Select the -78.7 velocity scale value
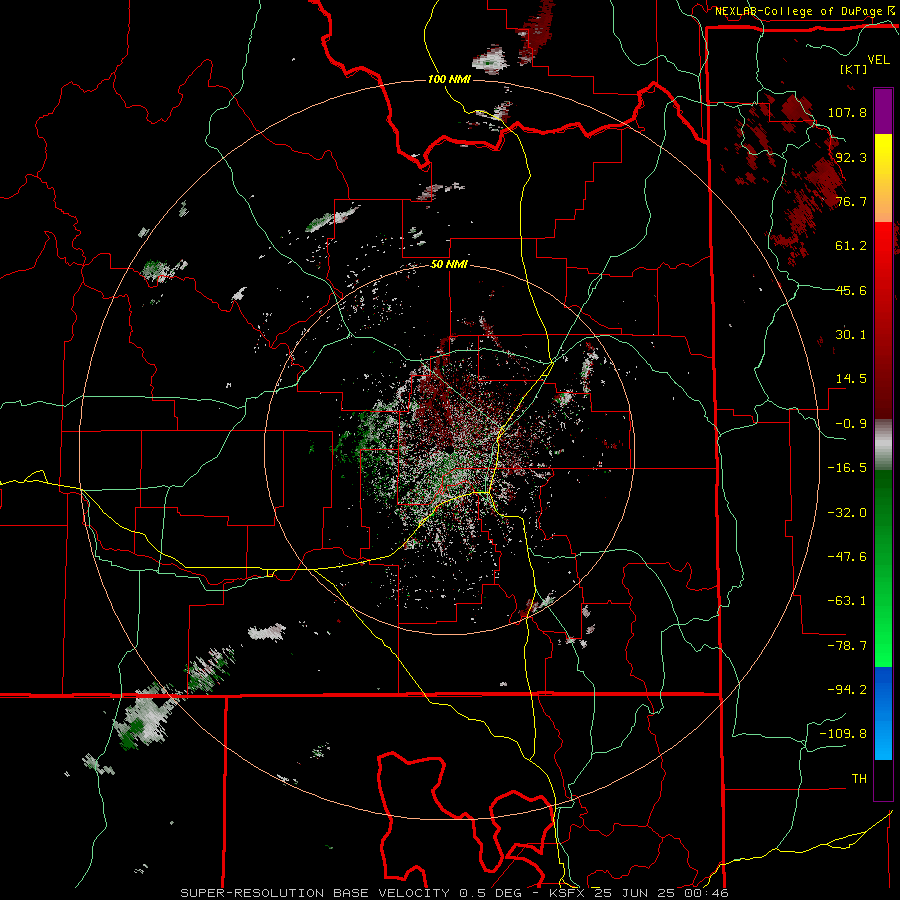This screenshot has height=900, width=900. click(x=847, y=646)
